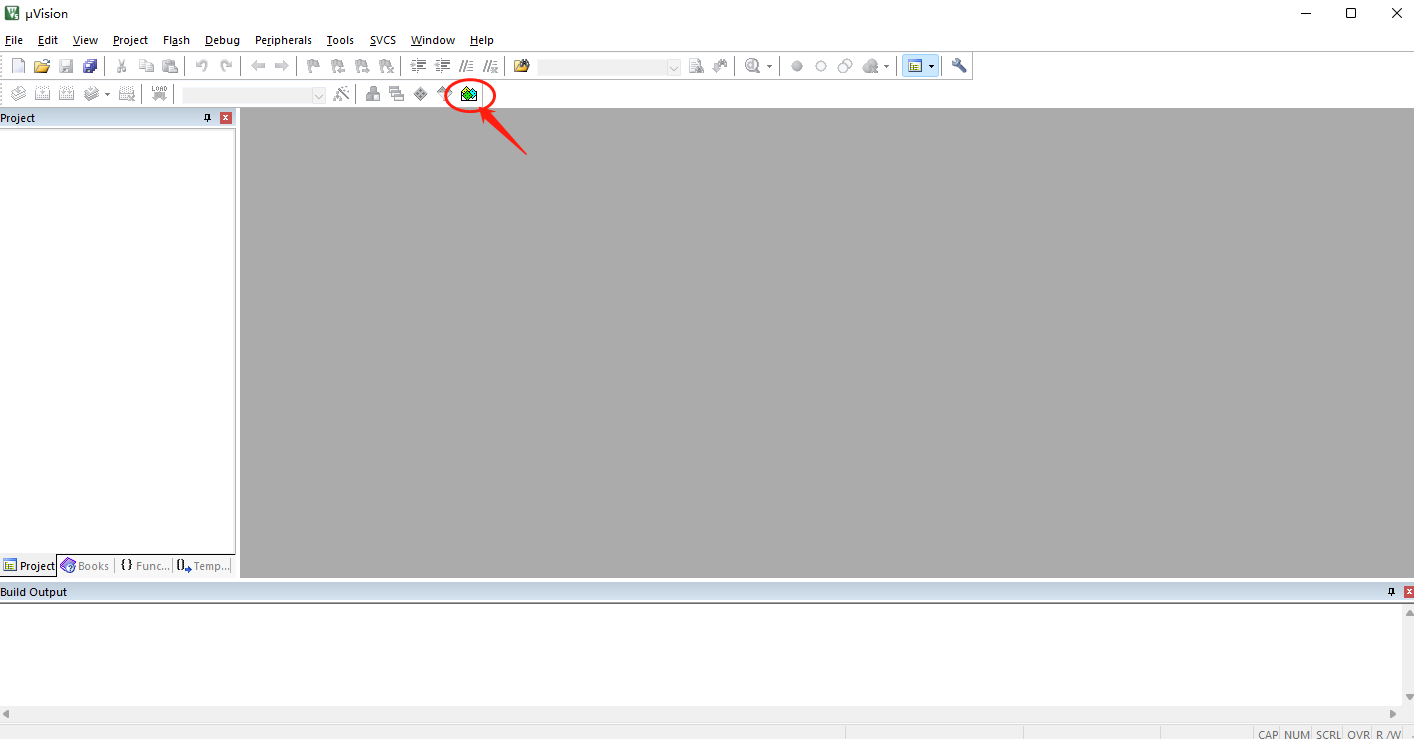Image resolution: width=1414 pixels, height=739 pixels.
Task: Open the Batch Build dropdown arrow
Action: pyautogui.click(x=107, y=94)
